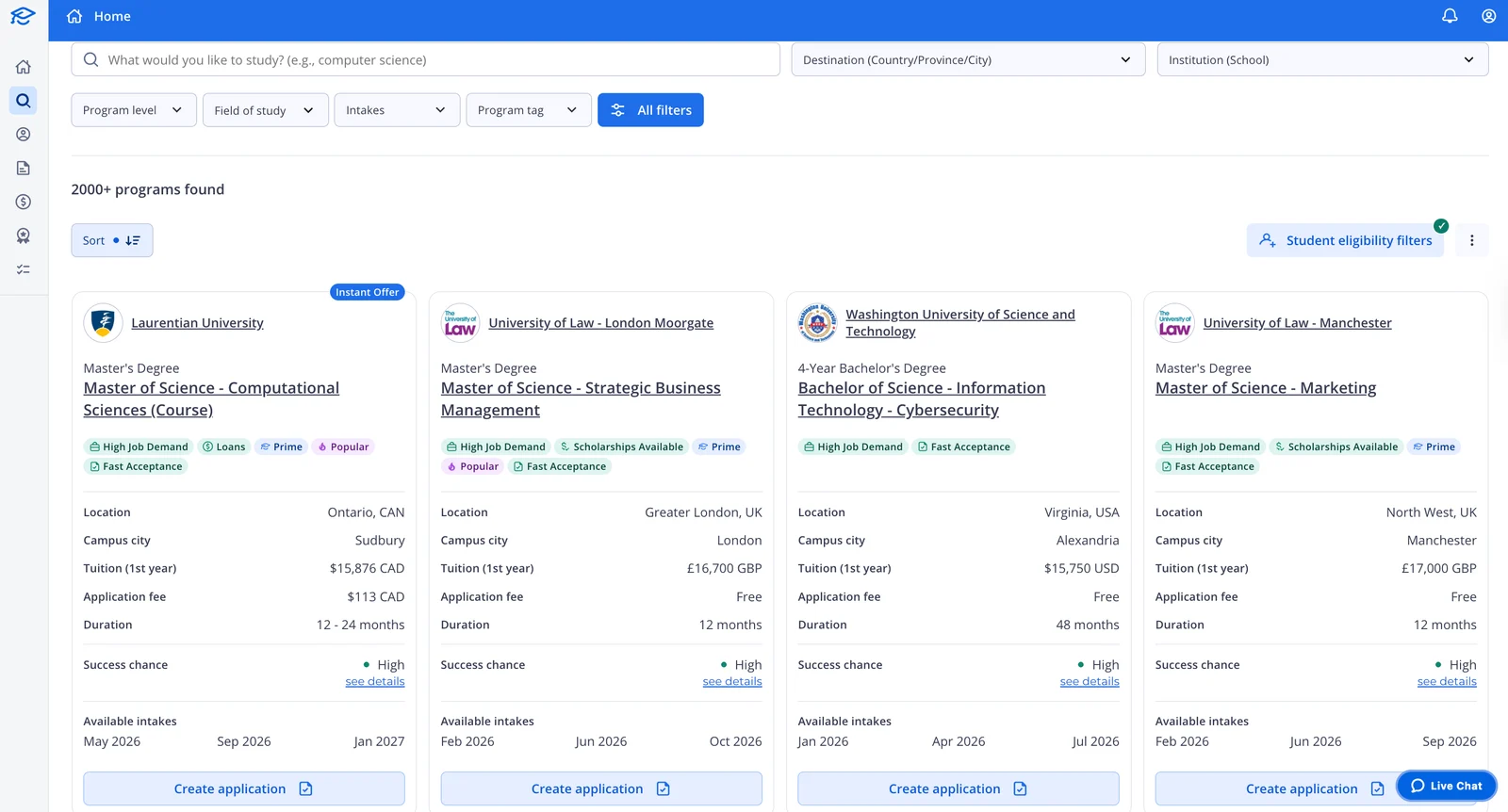The height and width of the screenshot is (812, 1508).
Task: Expand the Program level dropdown
Action: 134,110
